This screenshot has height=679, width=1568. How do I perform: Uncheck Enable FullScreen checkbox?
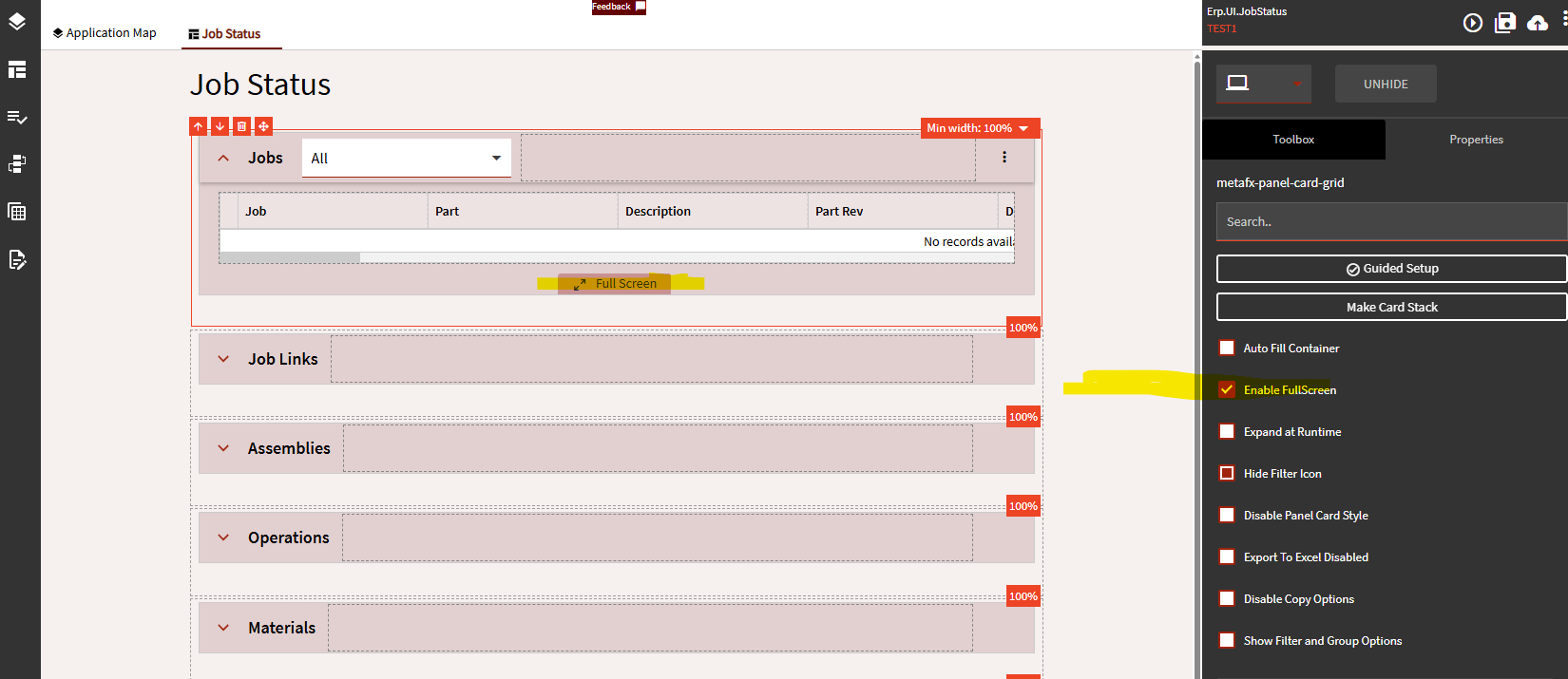(1227, 389)
